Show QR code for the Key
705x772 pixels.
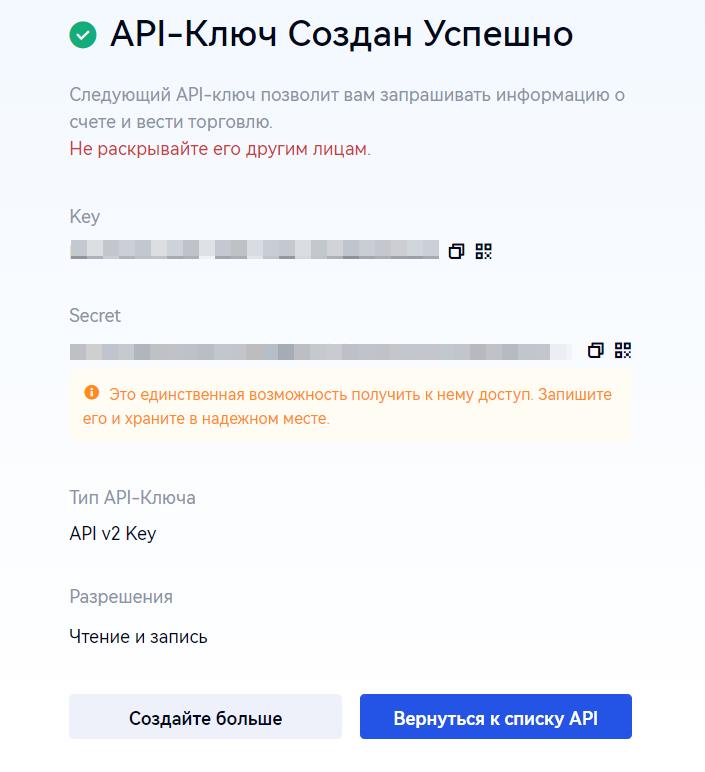coord(484,251)
